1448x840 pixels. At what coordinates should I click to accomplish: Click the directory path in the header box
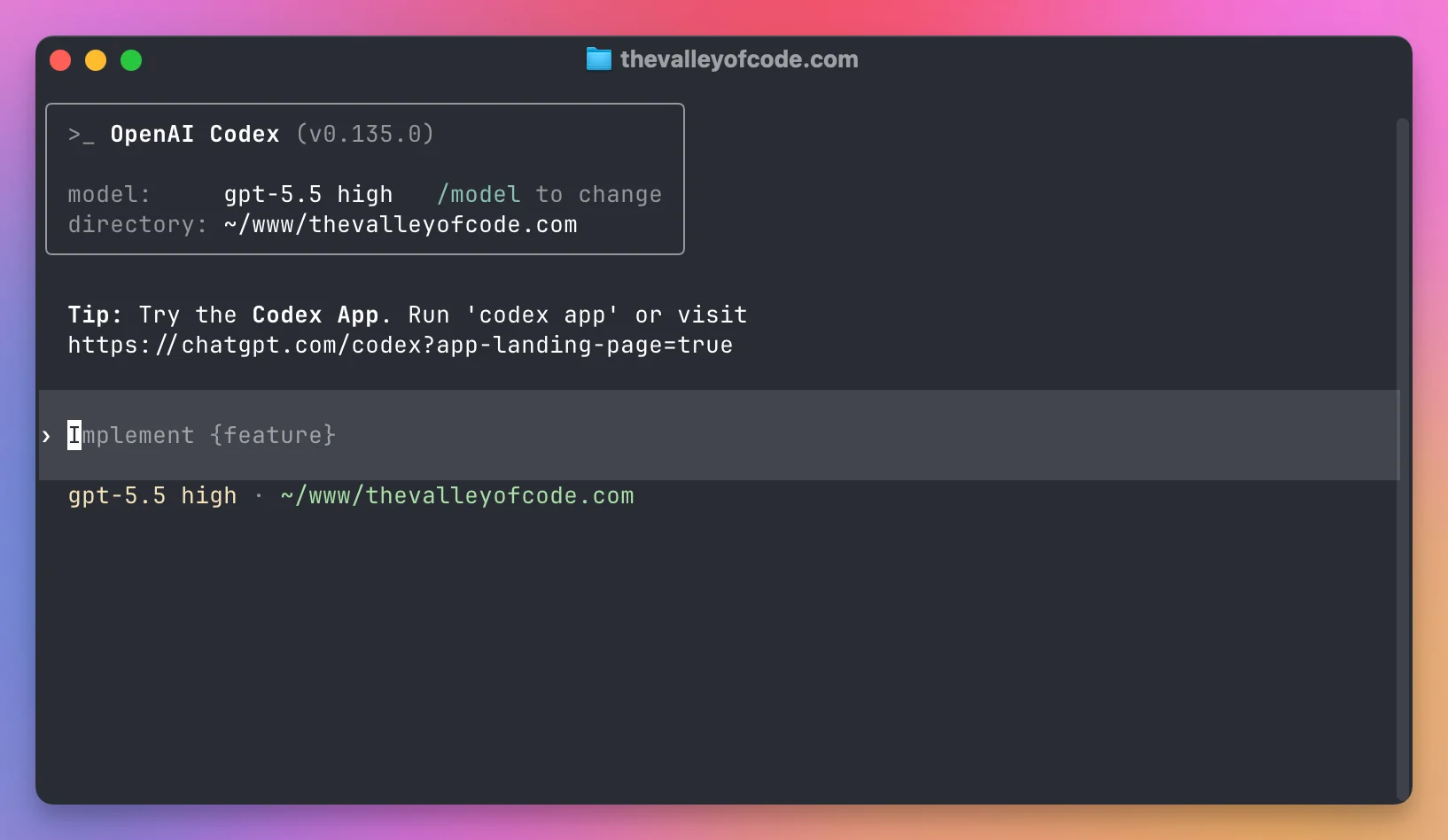point(401,224)
